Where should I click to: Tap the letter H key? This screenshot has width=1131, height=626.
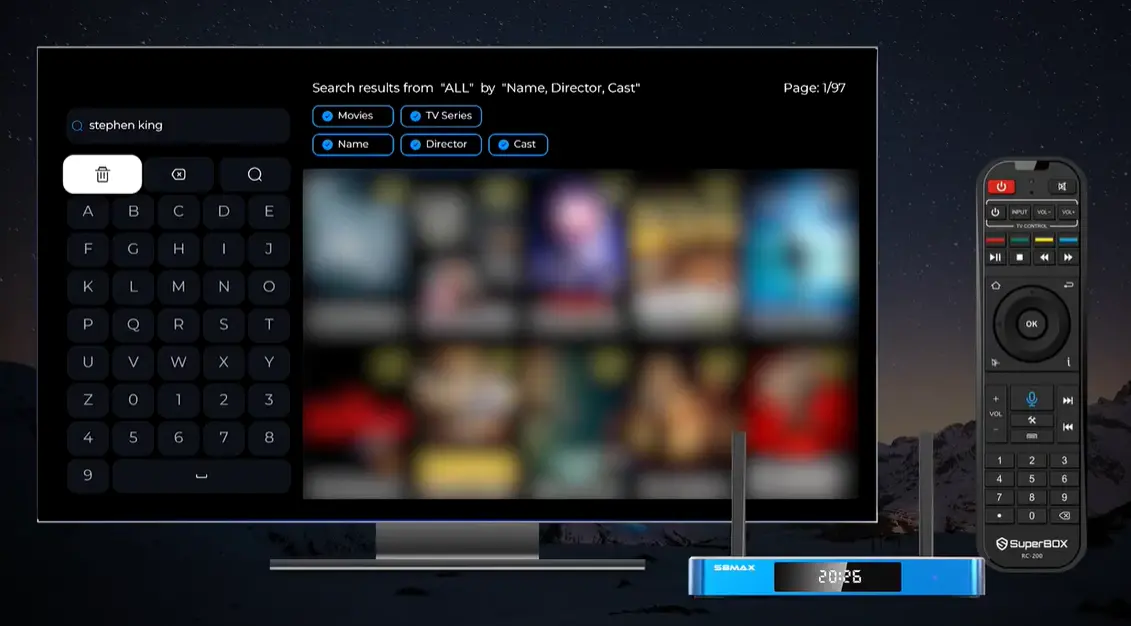[179, 249]
